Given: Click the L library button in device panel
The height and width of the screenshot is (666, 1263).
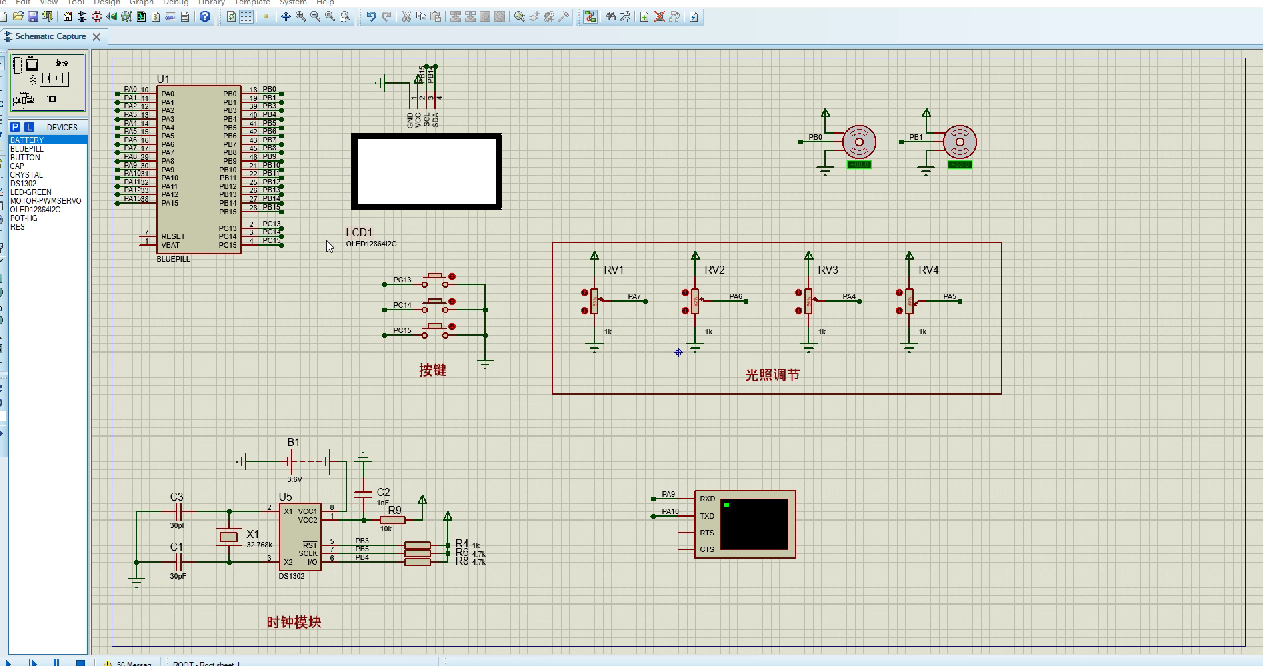Looking at the screenshot, I should pos(29,127).
